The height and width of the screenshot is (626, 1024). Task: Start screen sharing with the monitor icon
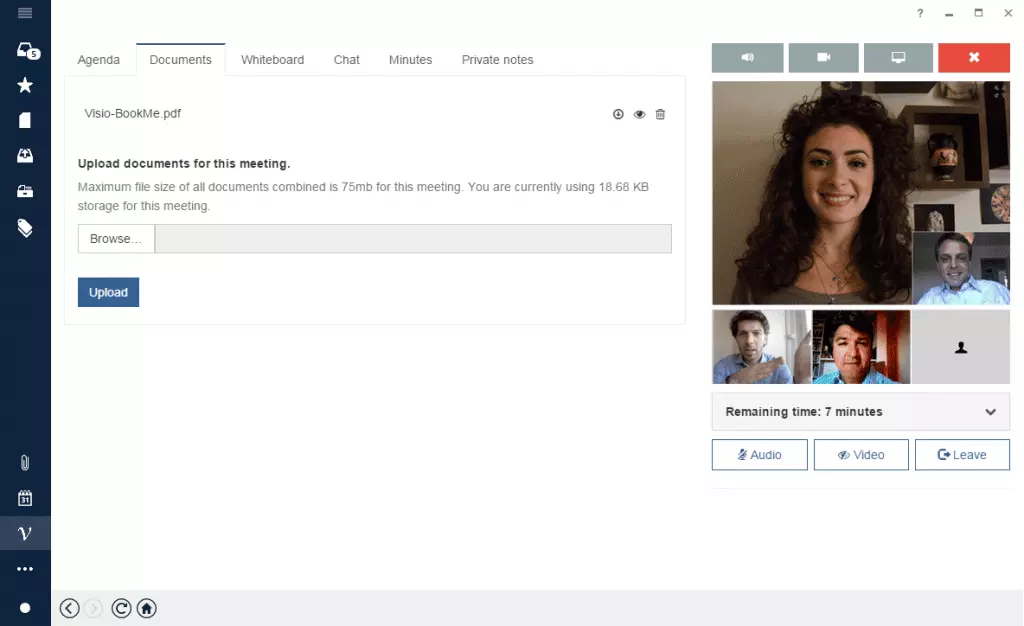(898, 58)
